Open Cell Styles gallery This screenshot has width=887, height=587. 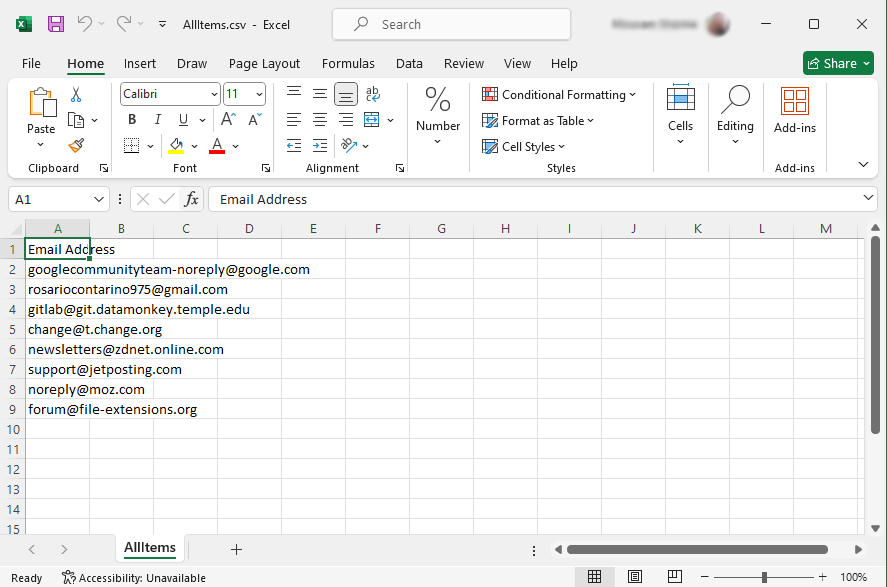pyautogui.click(x=523, y=146)
